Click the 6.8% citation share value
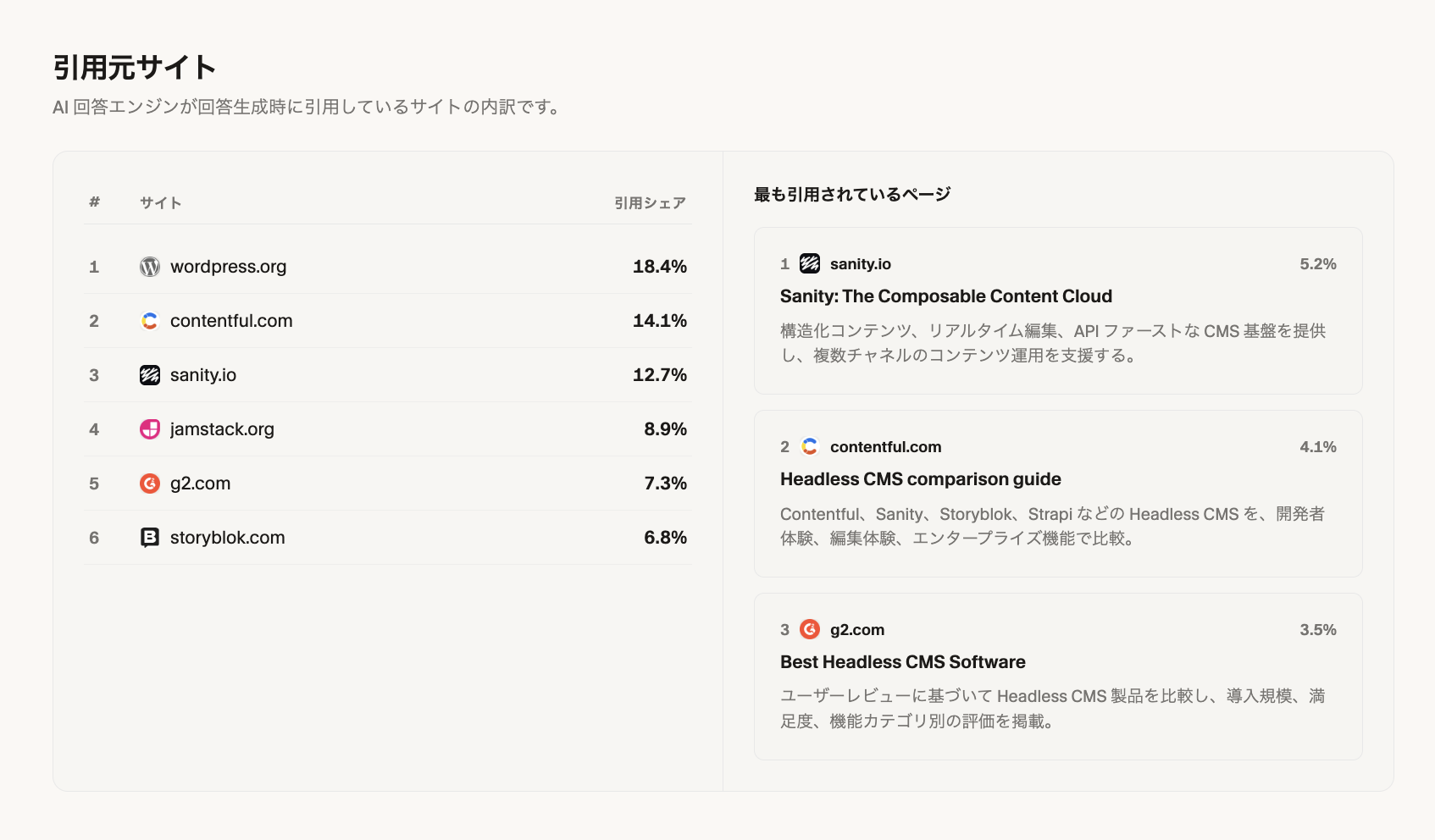The image size is (1435, 840). pos(665,538)
